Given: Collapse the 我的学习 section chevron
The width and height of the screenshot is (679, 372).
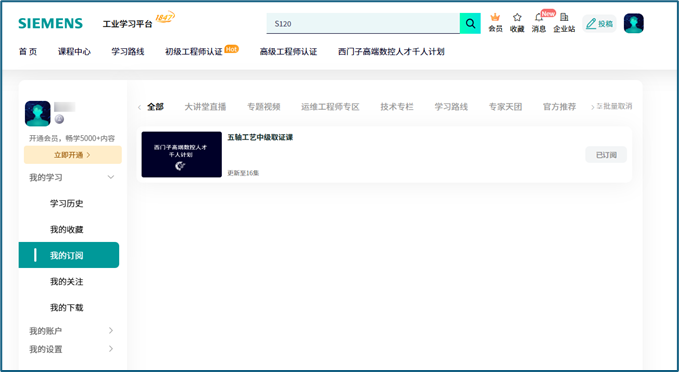Looking at the screenshot, I should 111,177.
